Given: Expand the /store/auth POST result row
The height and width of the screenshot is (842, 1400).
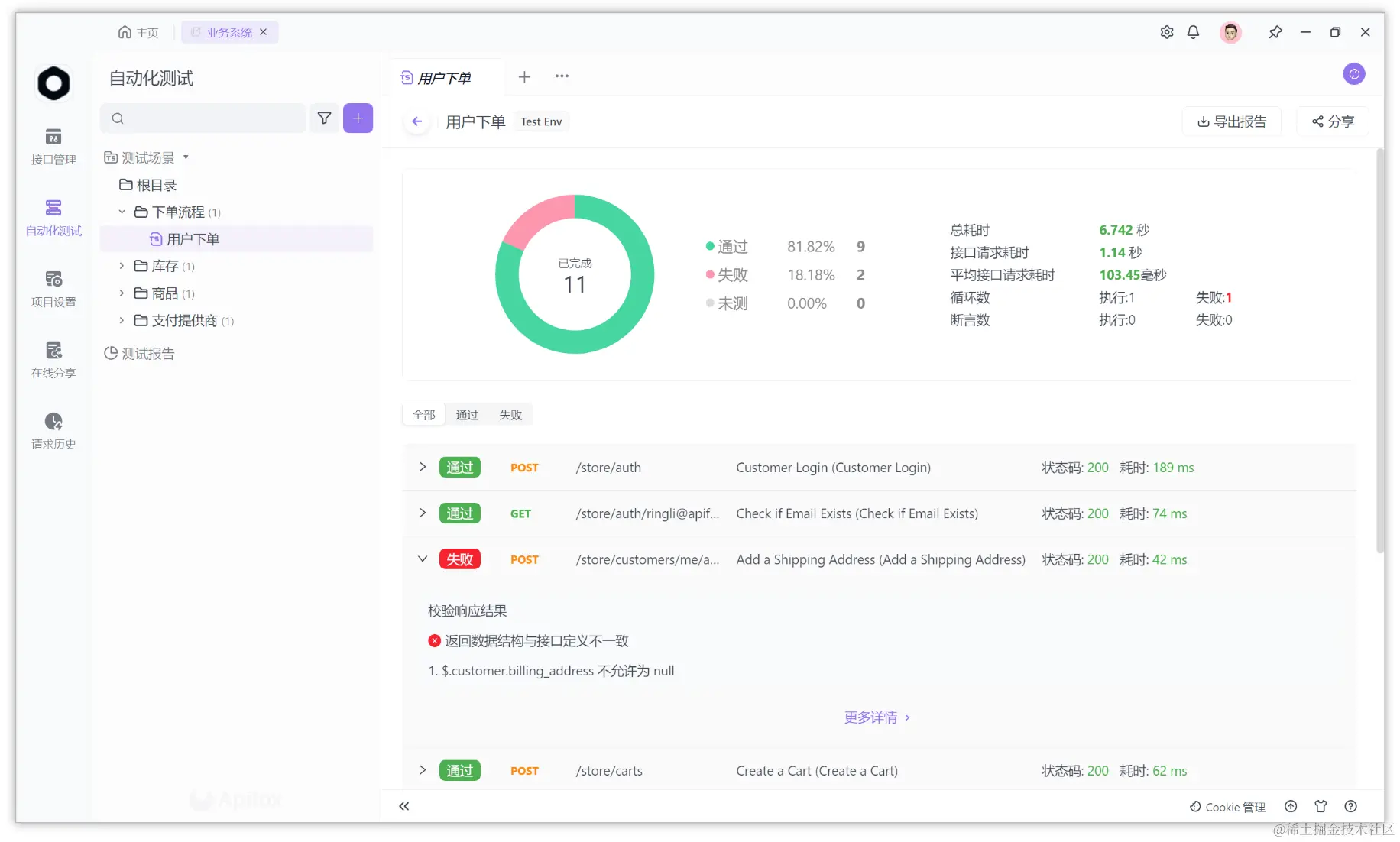Looking at the screenshot, I should pyautogui.click(x=423, y=467).
